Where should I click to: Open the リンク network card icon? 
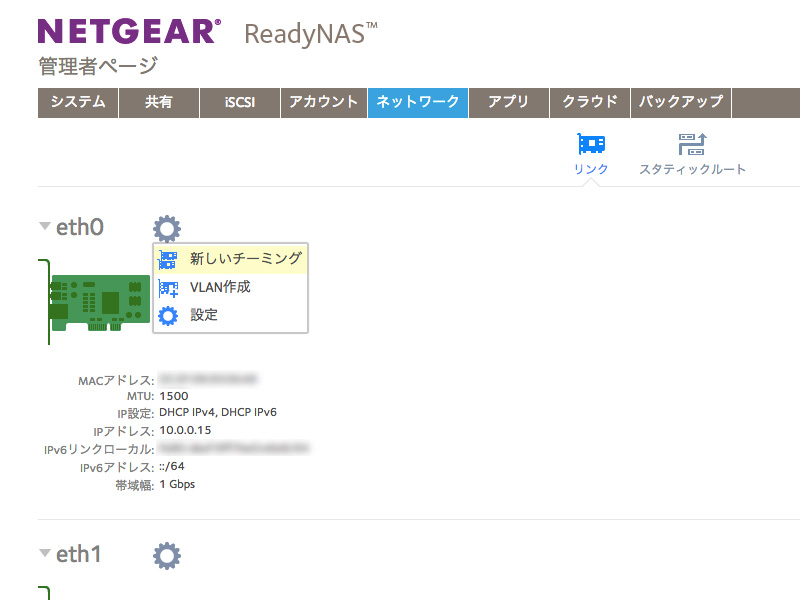(x=591, y=145)
